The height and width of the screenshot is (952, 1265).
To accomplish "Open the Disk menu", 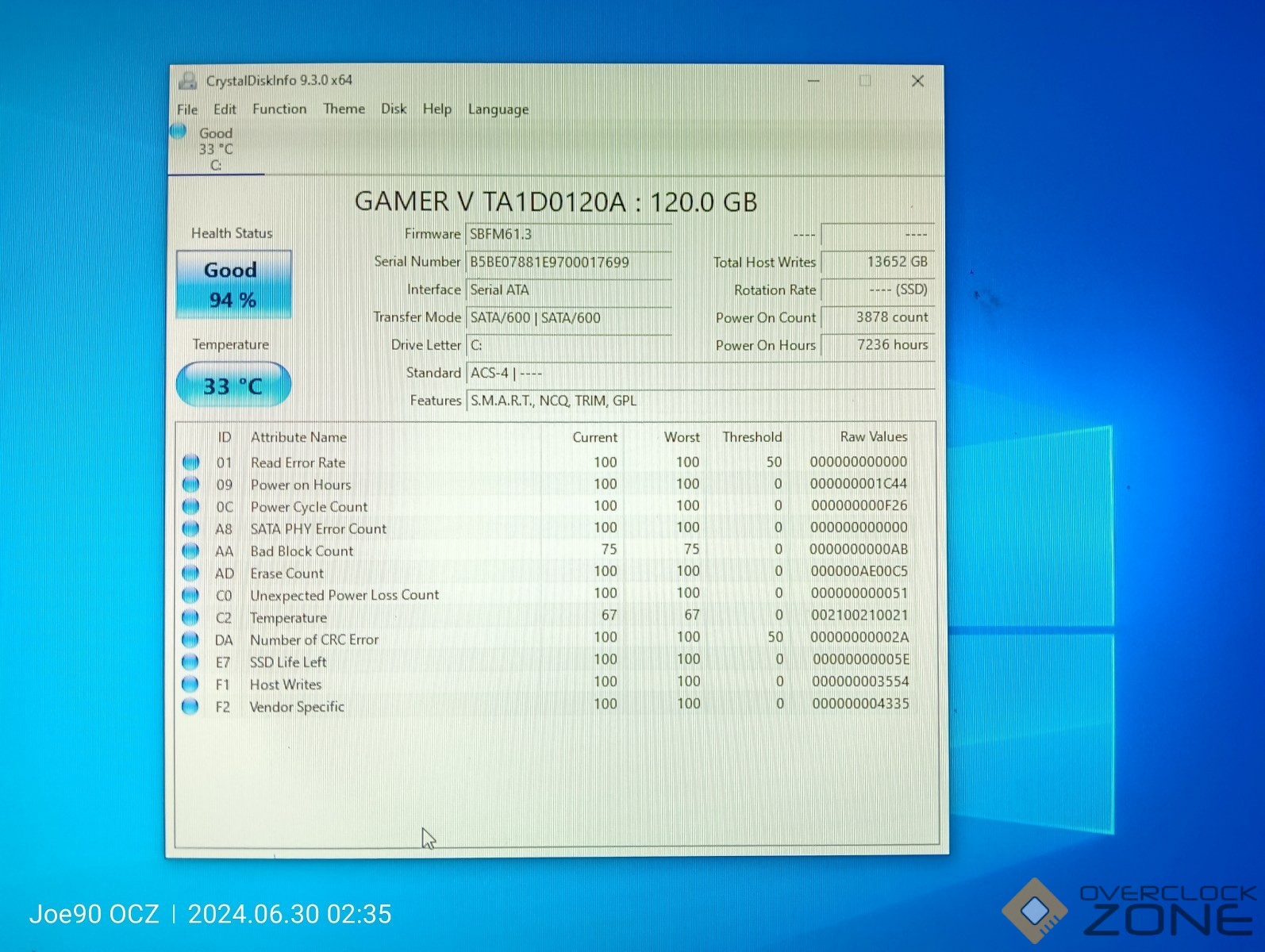I will [394, 109].
